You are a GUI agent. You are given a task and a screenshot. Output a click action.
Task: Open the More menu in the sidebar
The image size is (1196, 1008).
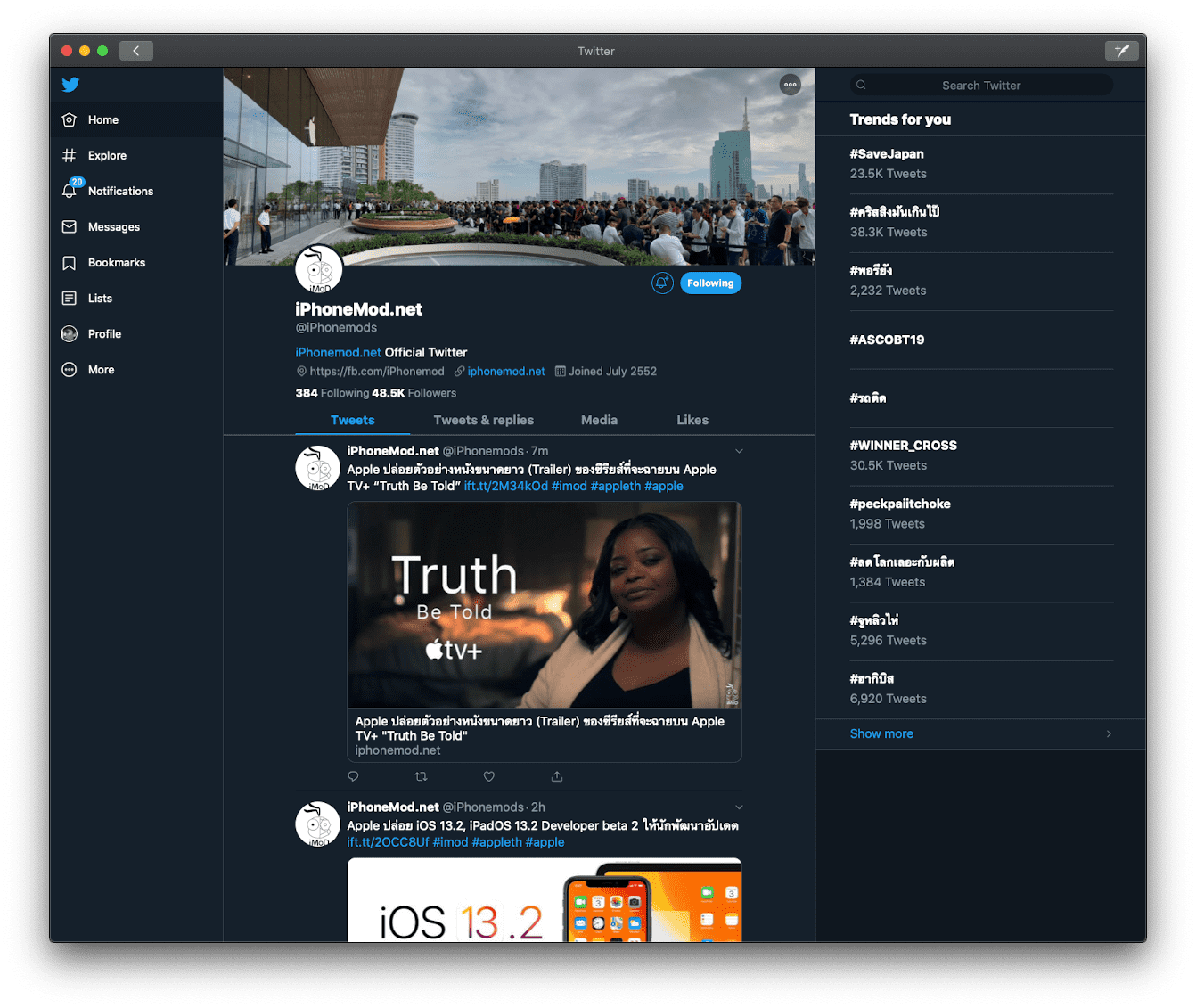click(x=101, y=369)
